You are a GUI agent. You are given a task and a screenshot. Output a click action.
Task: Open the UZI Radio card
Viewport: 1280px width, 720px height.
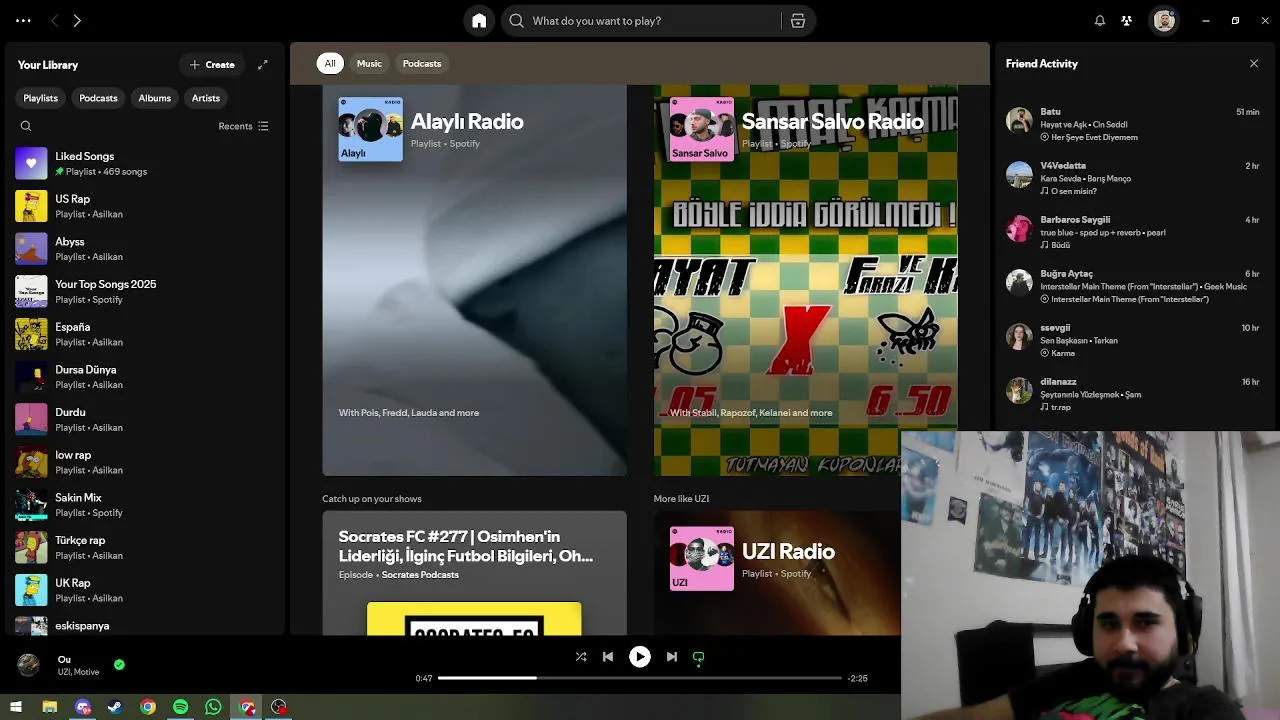777,573
